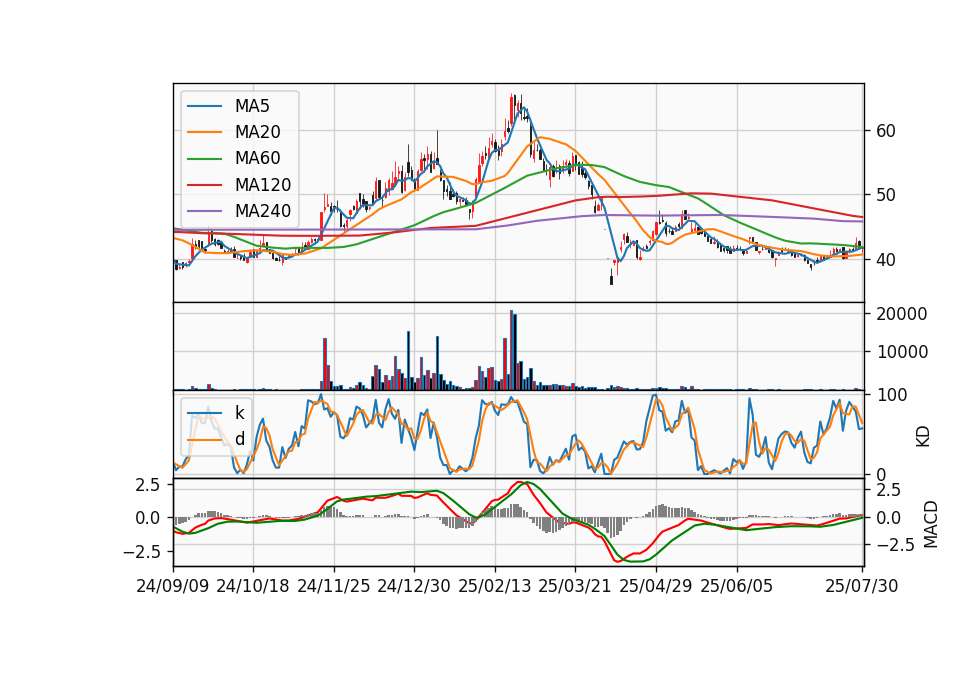Image resolution: width=960 pixels, height=690 pixels.
Task: Click the MA60 legend label
Action: pyautogui.click(x=257, y=159)
